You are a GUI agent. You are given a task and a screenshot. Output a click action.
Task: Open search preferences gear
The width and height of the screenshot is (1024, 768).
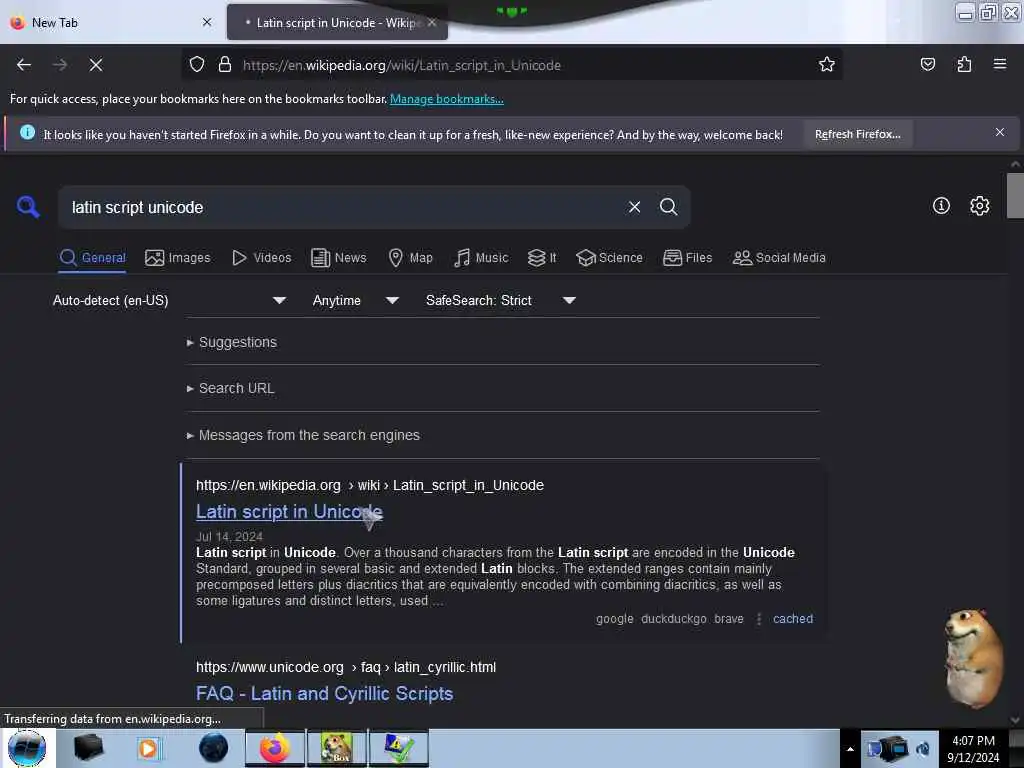(x=979, y=206)
